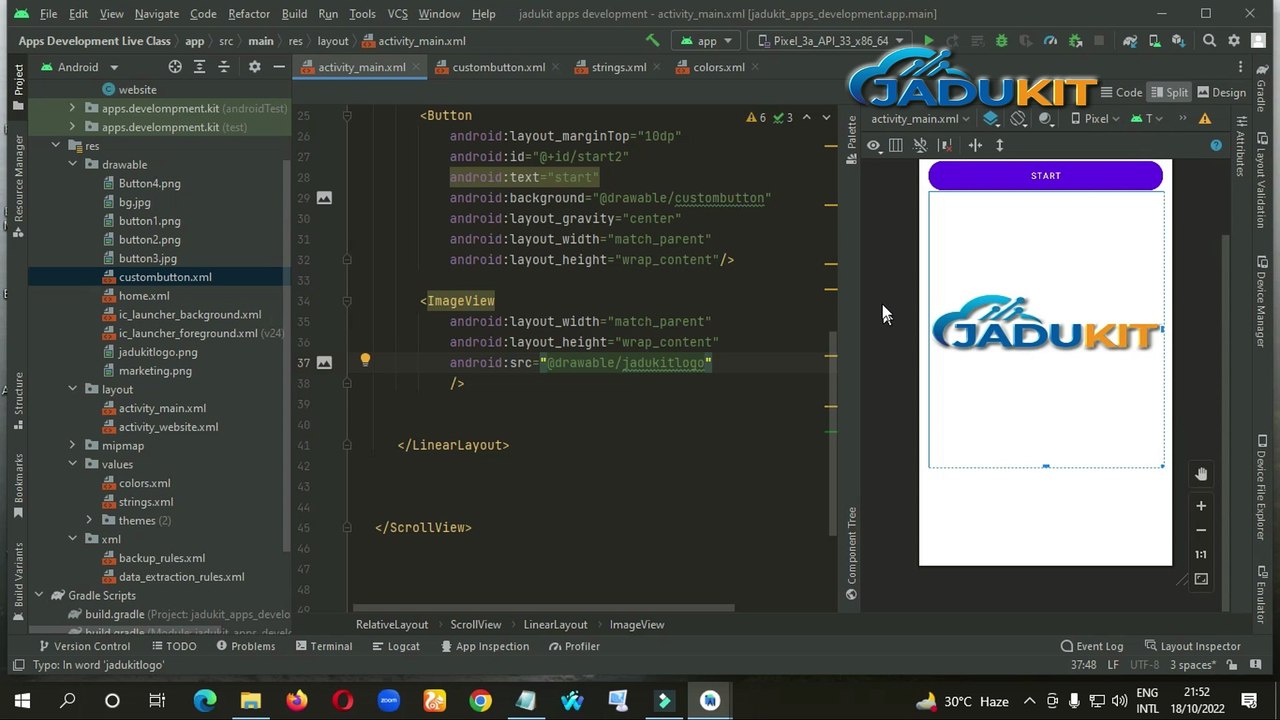Open the Logcat tool window
Viewport: 1280px width, 720px height.
tap(394, 646)
